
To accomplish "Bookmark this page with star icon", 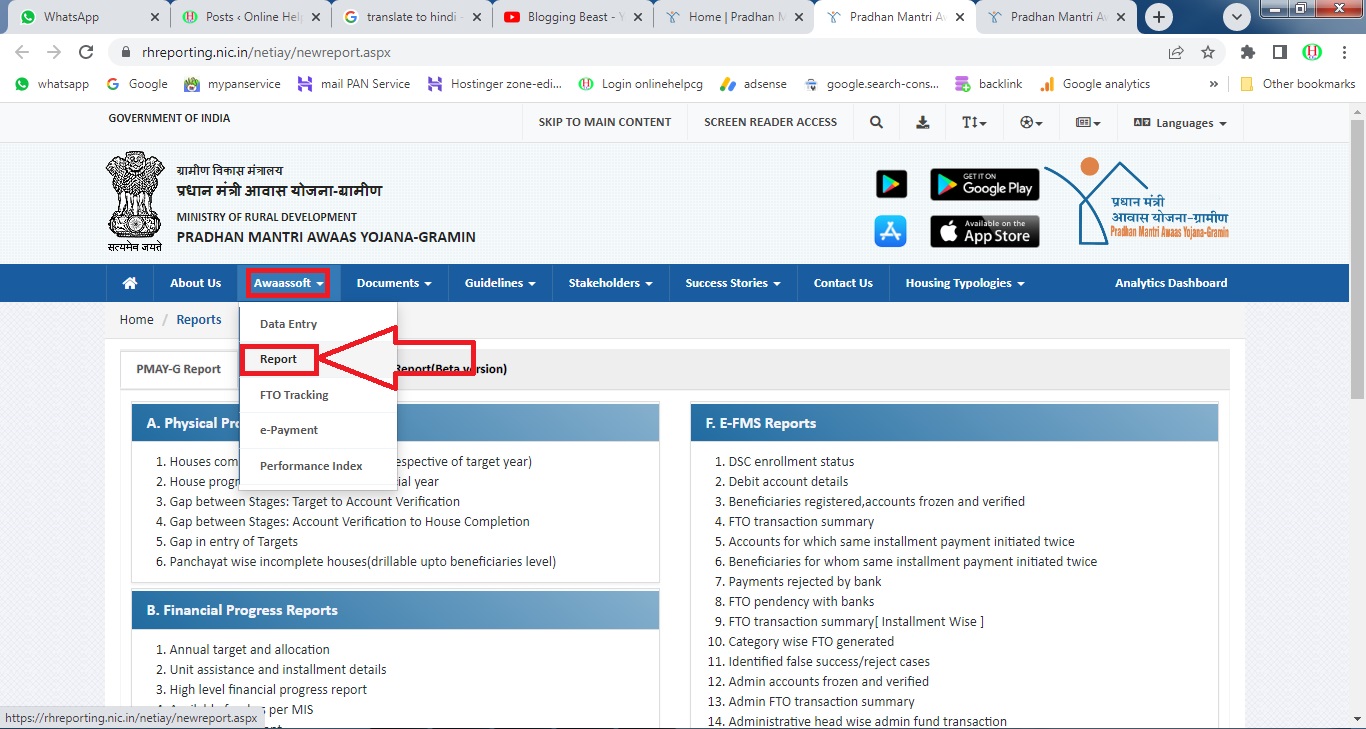I will point(1207,53).
